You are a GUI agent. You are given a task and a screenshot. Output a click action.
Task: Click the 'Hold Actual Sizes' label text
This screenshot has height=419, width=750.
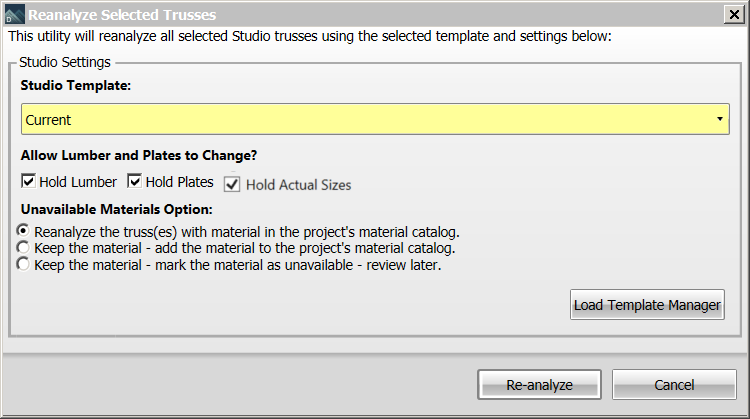click(x=298, y=185)
